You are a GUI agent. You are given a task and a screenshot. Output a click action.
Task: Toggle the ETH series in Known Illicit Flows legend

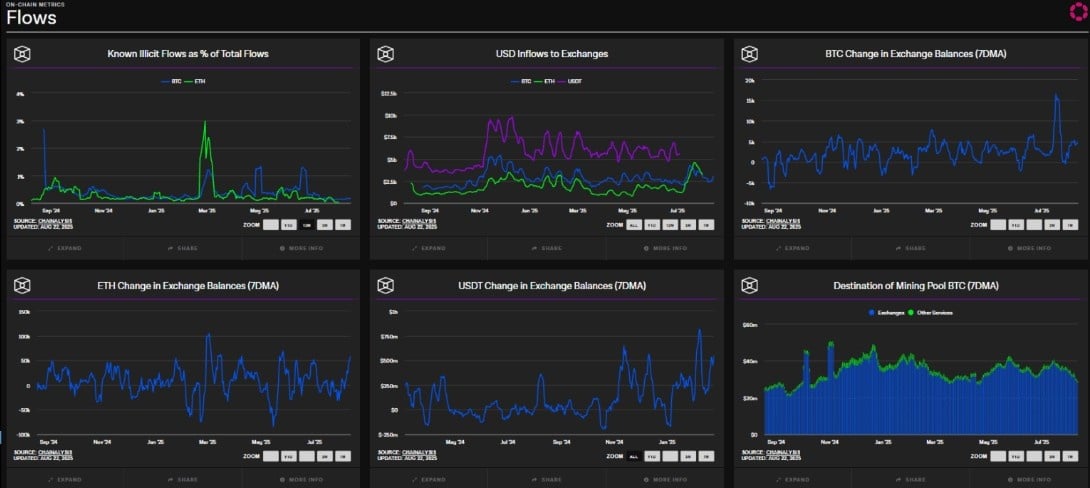[x=195, y=81]
